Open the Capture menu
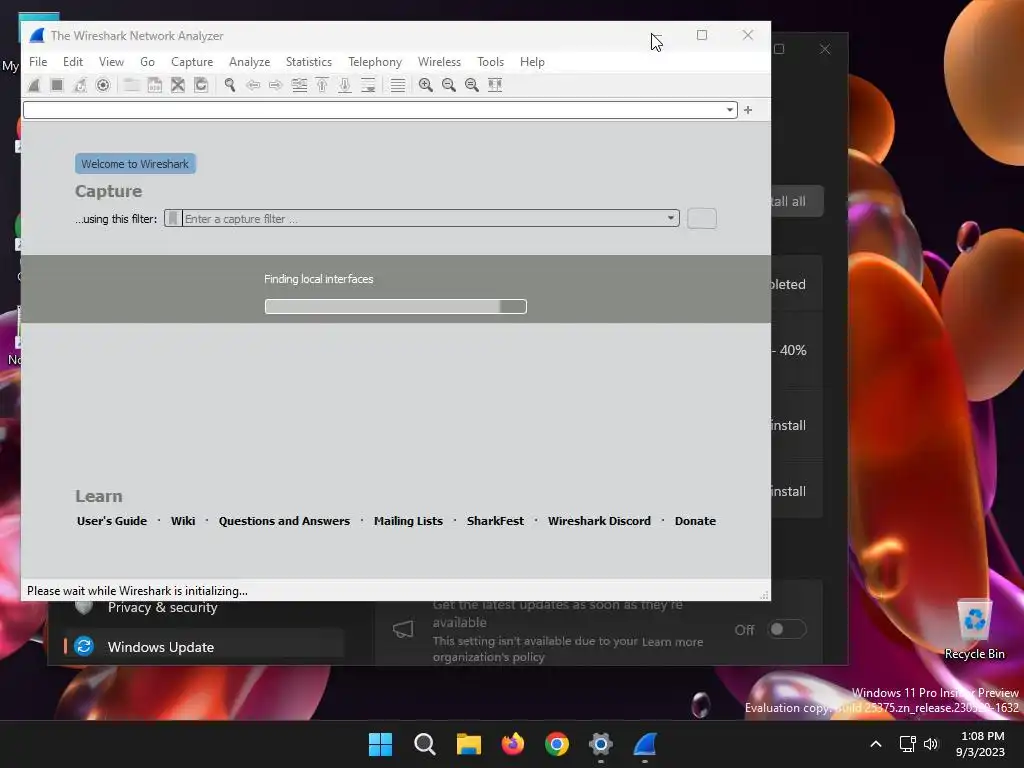1024x768 pixels. click(x=192, y=62)
